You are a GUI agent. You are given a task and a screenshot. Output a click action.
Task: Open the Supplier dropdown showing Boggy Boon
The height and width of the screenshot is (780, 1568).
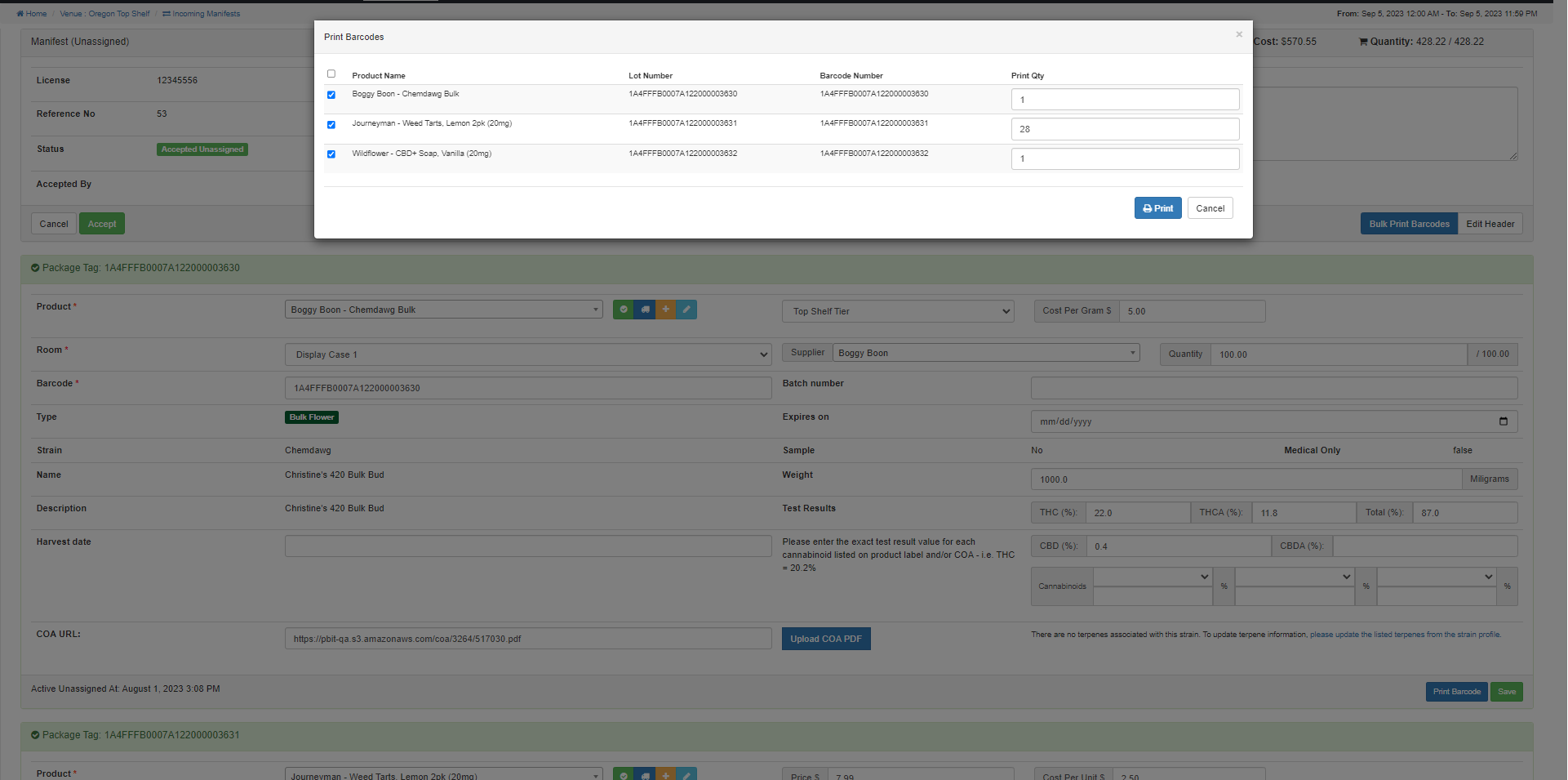tap(986, 353)
